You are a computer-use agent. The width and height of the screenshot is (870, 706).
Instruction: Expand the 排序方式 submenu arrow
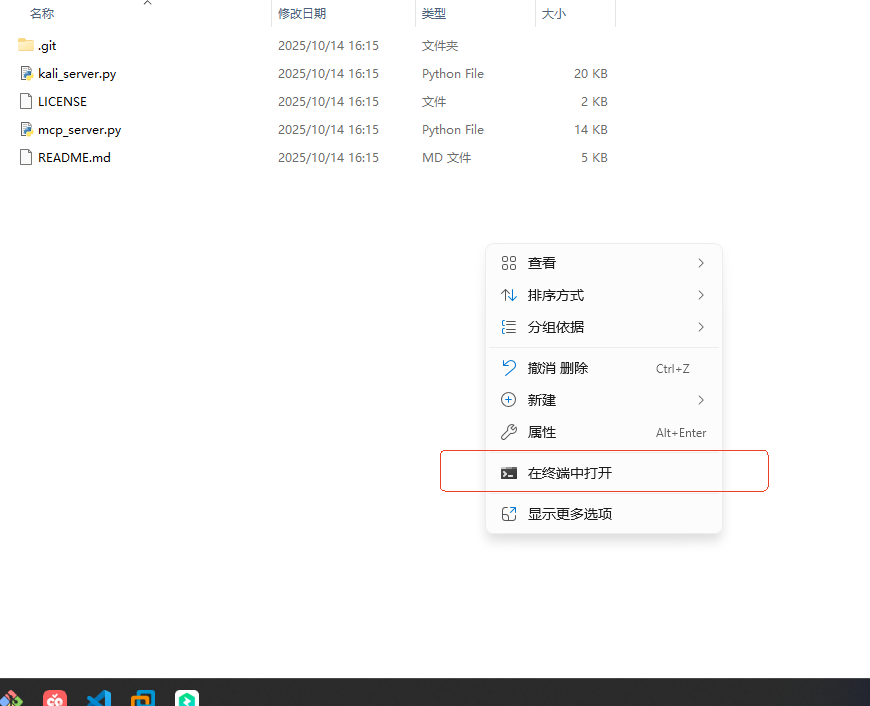click(701, 295)
